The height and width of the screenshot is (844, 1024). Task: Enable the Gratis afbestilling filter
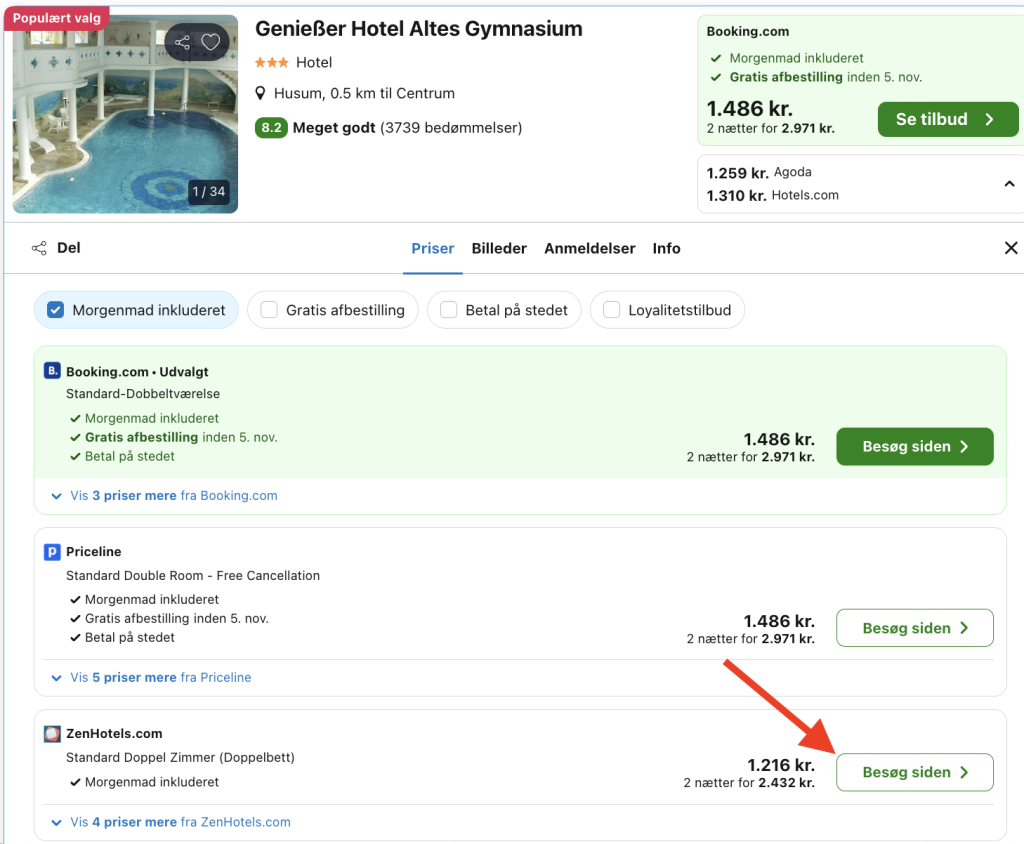click(x=269, y=310)
